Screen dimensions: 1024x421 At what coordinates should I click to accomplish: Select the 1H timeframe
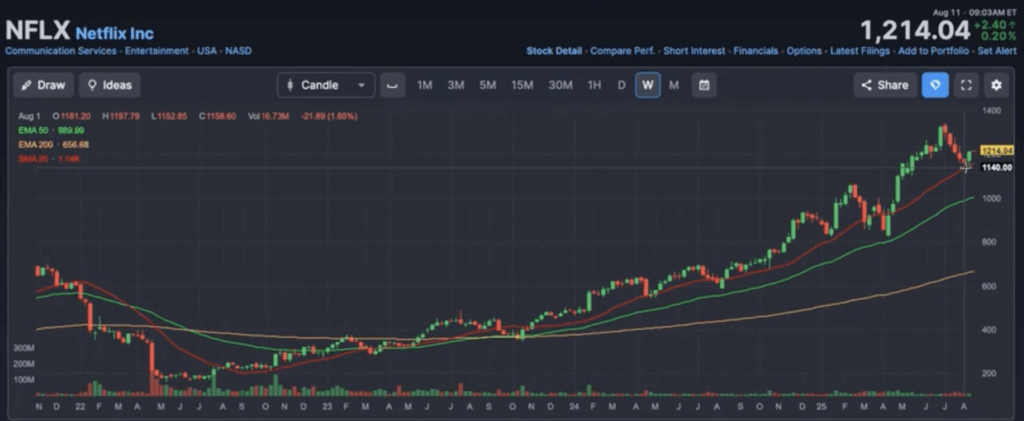[594, 85]
